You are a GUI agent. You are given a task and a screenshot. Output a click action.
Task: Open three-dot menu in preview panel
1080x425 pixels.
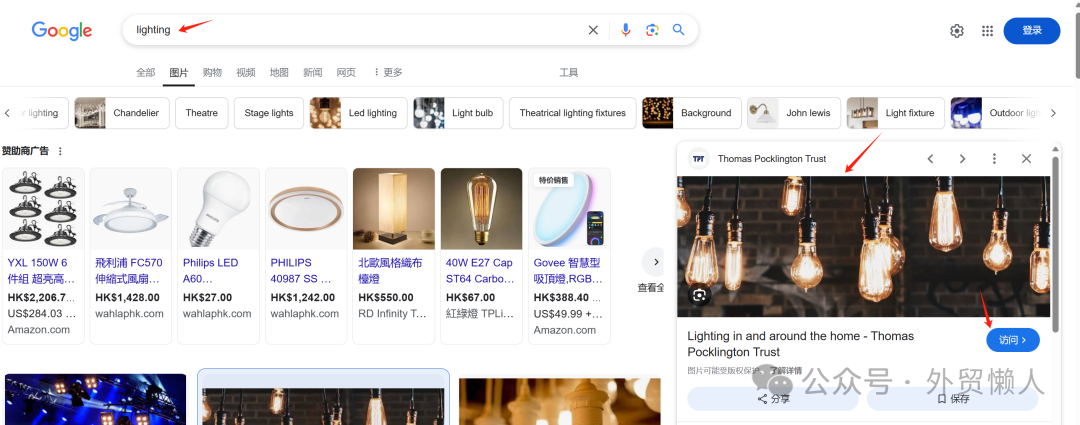(x=994, y=159)
